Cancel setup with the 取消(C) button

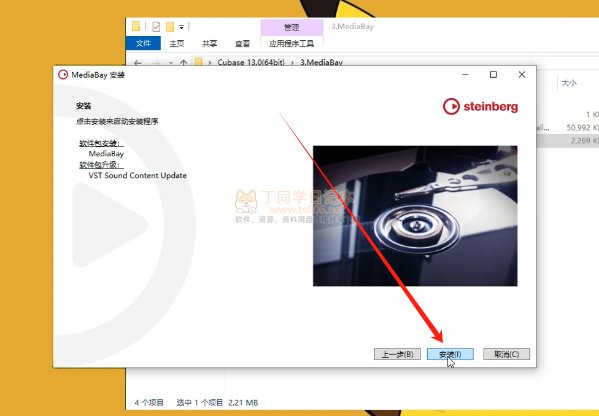point(507,354)
